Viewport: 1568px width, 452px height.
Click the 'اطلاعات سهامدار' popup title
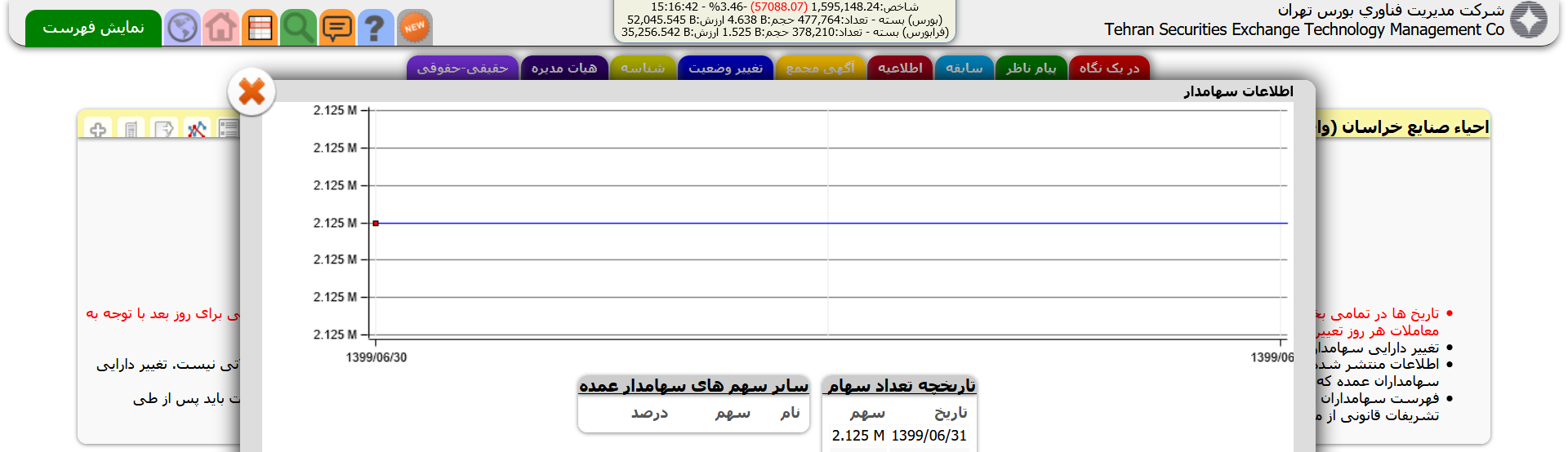1238,91
